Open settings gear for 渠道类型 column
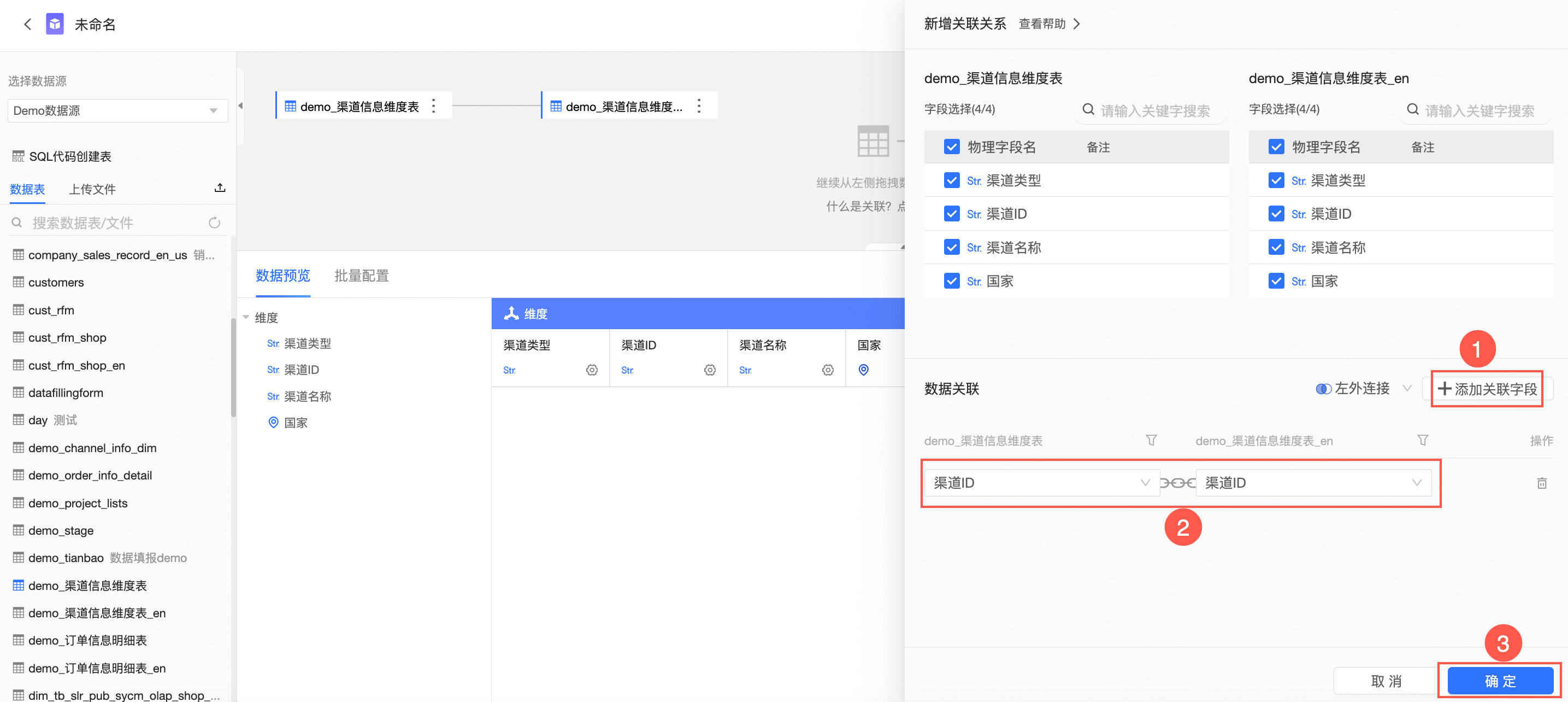 tap(592, 370)
